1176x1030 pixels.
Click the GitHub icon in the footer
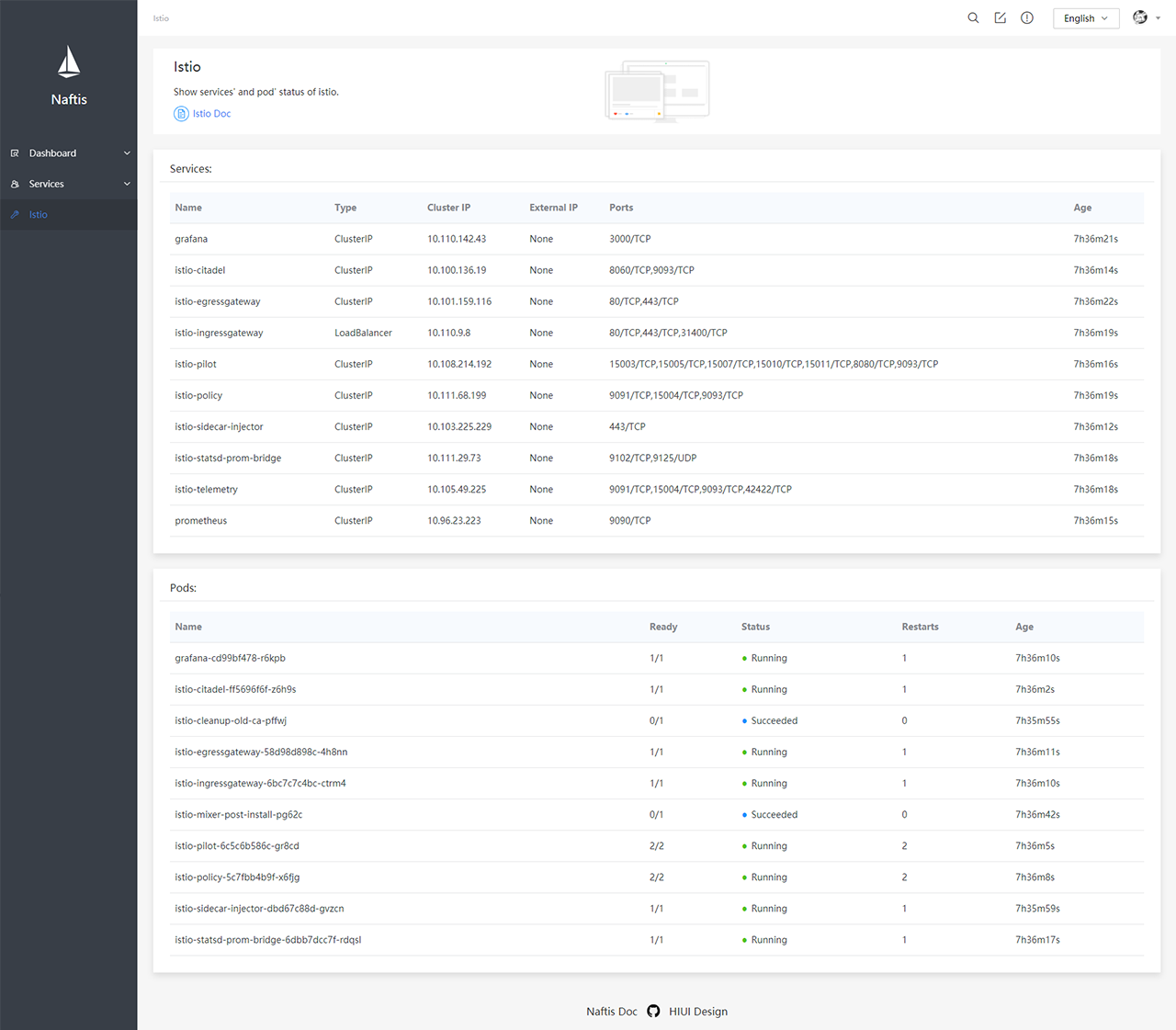[653, 1011]
